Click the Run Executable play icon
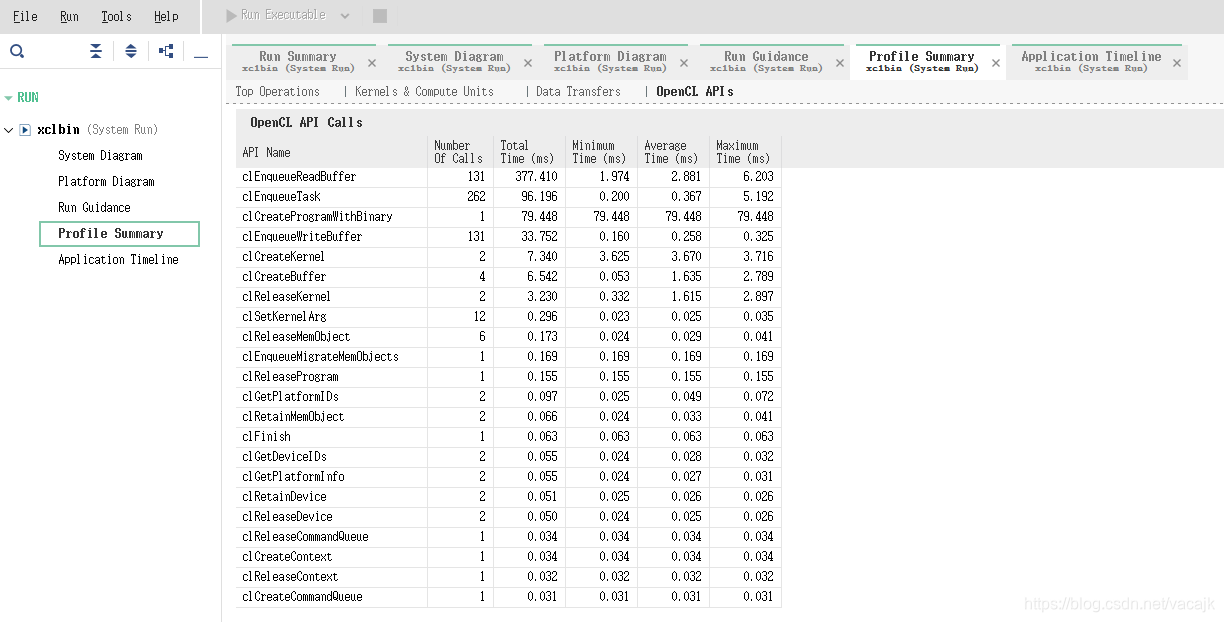Screen dimensions: 1224x622 [x=232, y=16]
